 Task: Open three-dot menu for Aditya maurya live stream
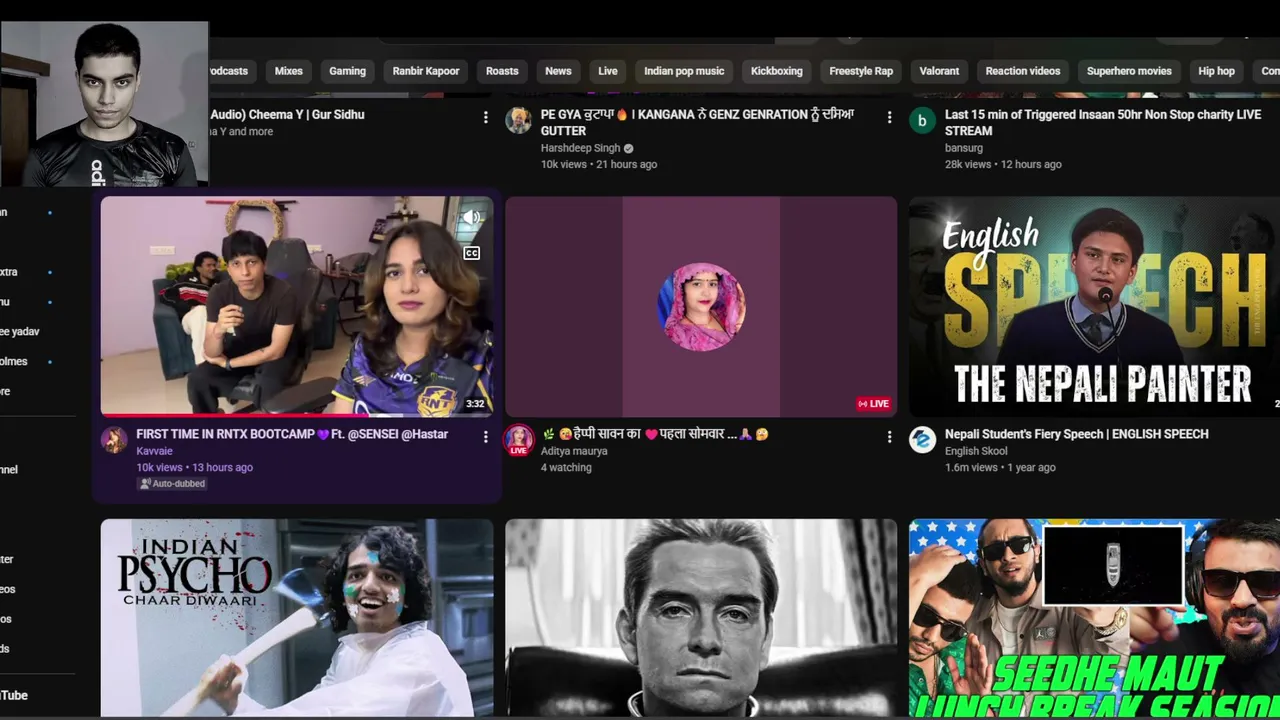coord(889,437)
